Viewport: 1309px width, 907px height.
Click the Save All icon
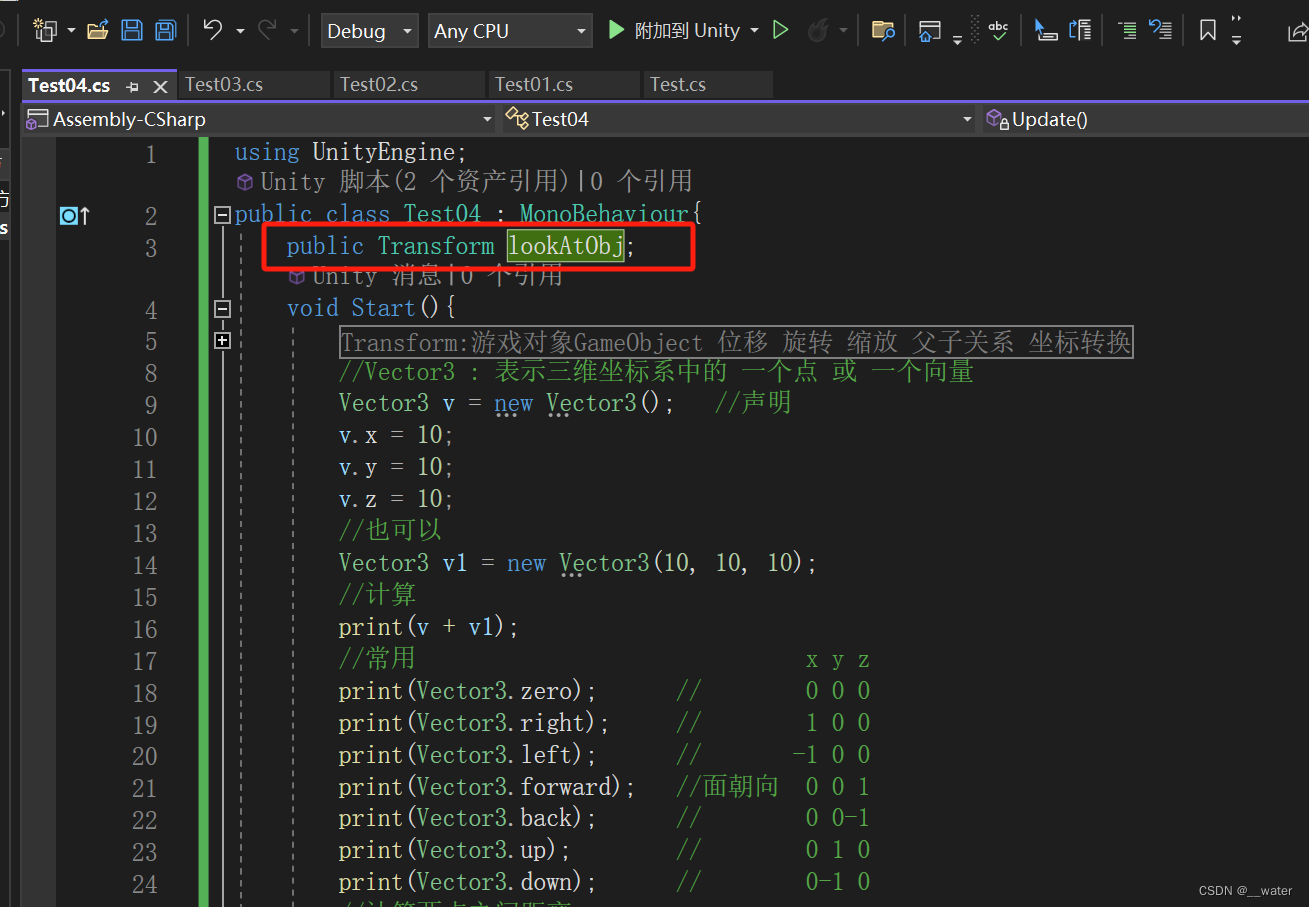(165, 31)
